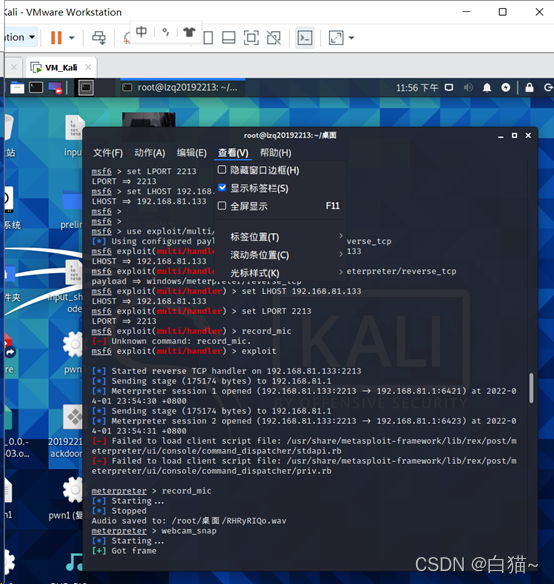Open the console view icon in the VMware toolbar
554x584 pixels.
[305, 38]
